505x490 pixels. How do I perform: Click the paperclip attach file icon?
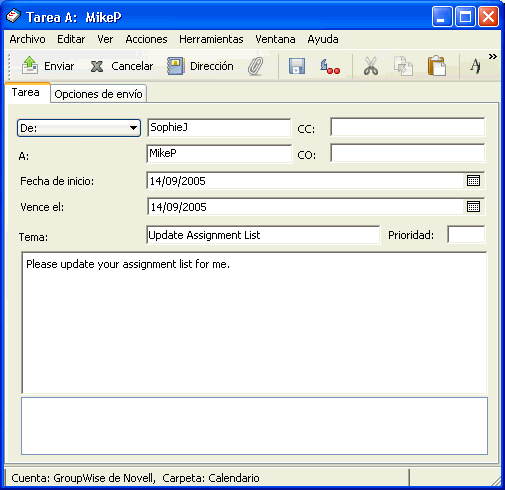(x=256, y=66)
